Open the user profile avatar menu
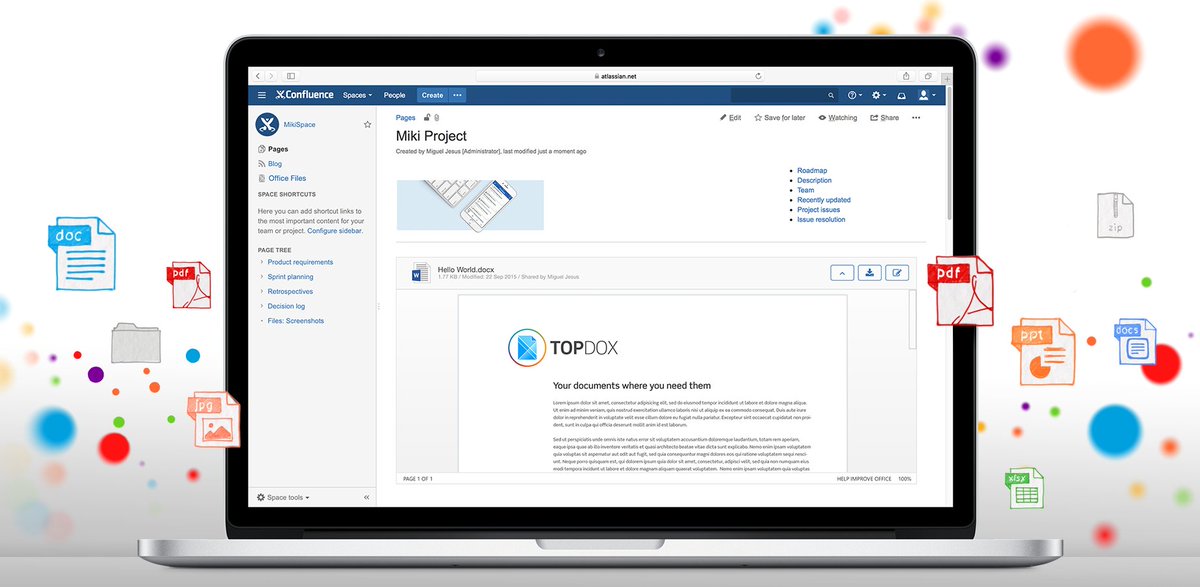This screenshot has width=1200, height=587. pyautogui.click(x=928, y=95)
